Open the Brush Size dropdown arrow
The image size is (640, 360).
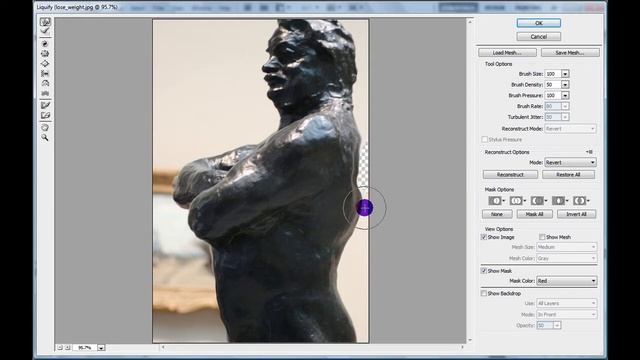565,74
